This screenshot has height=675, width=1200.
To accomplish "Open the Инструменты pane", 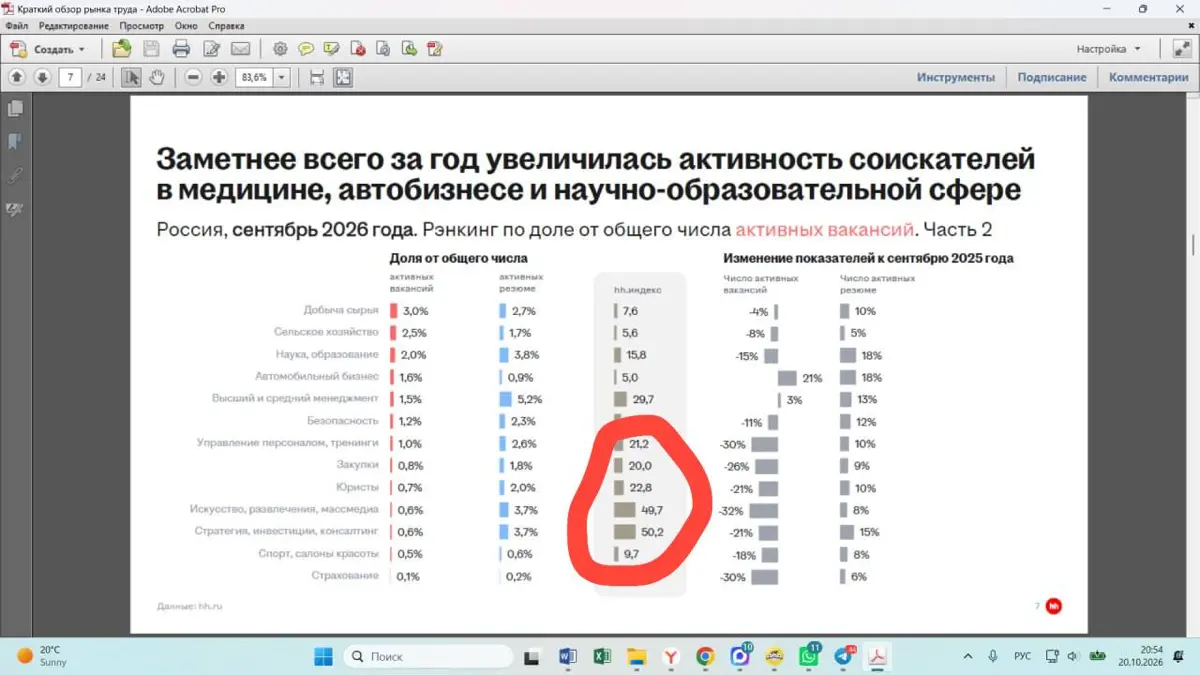I will [956, 77].
